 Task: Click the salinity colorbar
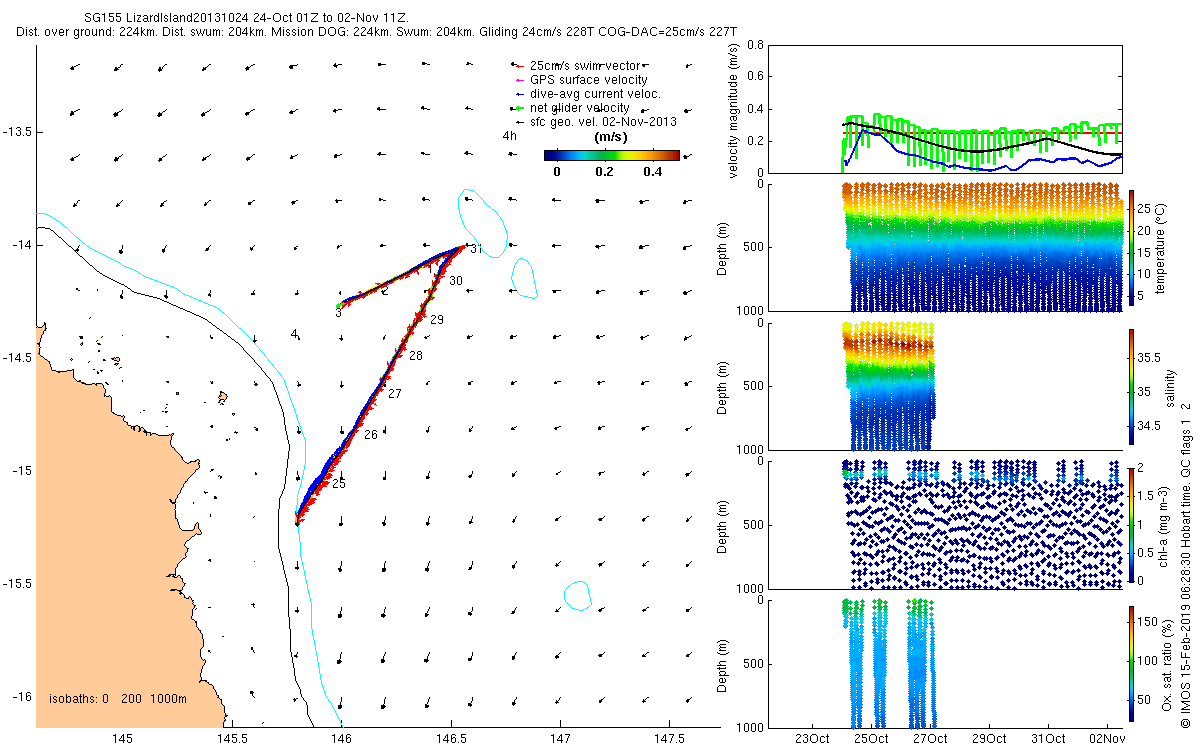click(x=1132, y=386)
